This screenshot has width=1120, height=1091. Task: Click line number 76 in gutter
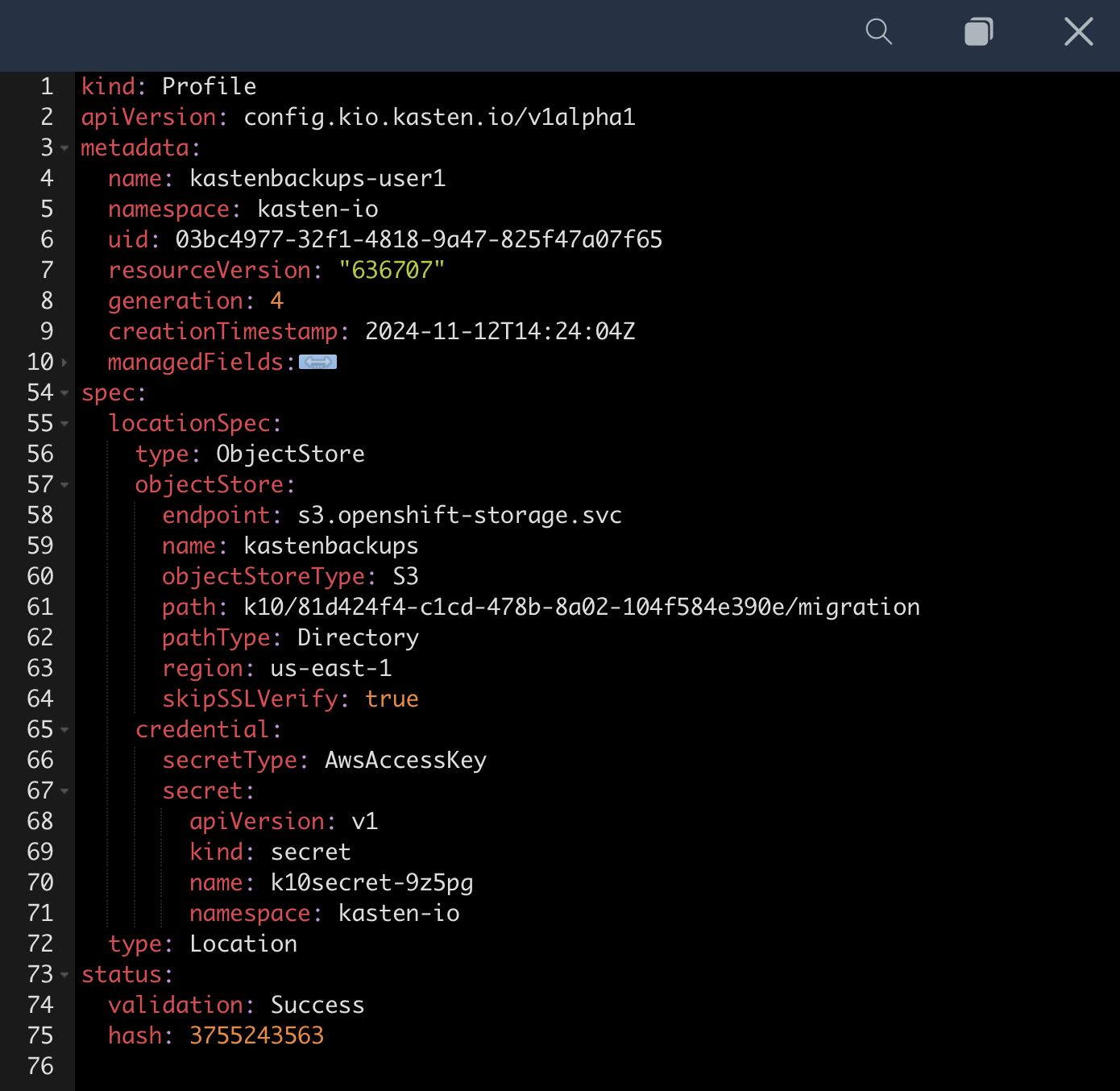coord(40,1066)
